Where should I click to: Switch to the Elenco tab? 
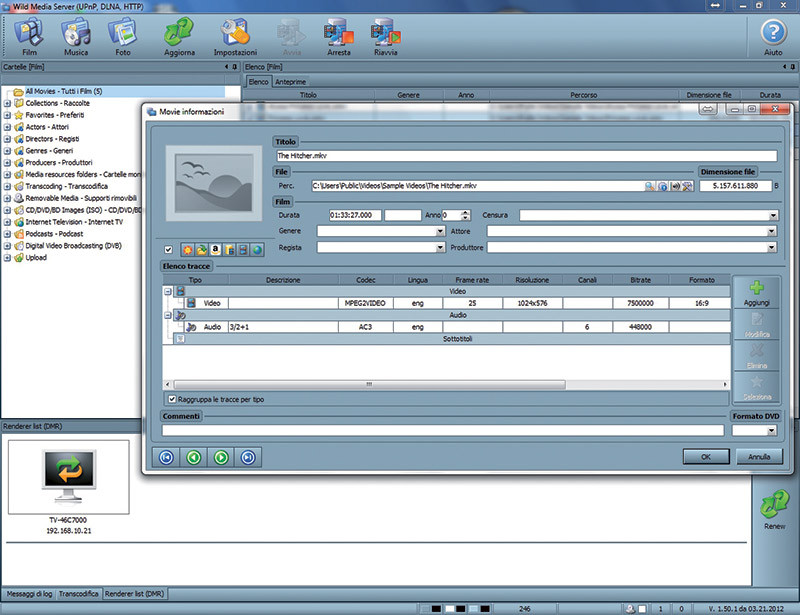258,82
